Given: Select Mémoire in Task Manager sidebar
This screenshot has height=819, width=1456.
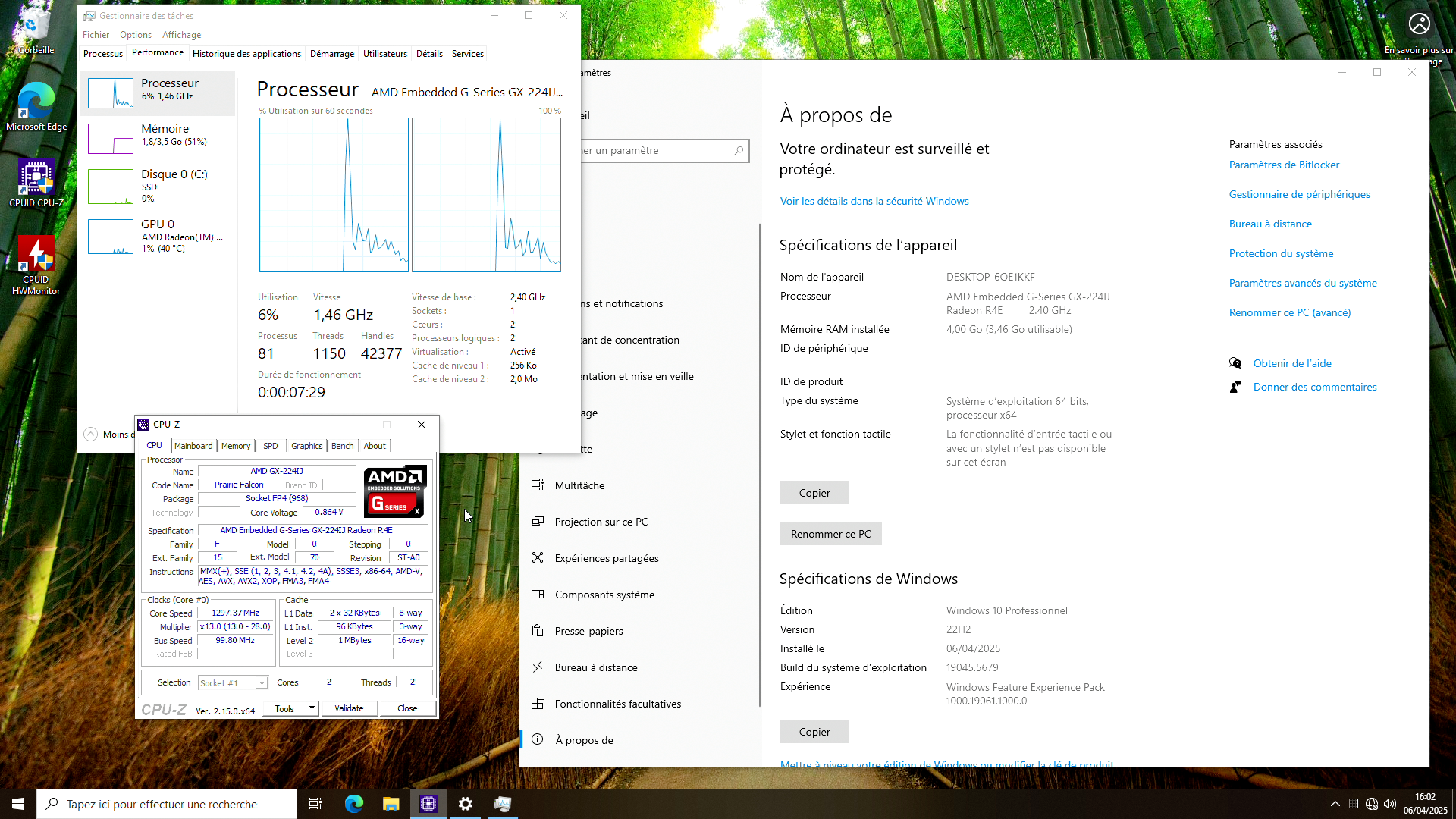Looking at the screenshot, I should [x=158, y=138].
